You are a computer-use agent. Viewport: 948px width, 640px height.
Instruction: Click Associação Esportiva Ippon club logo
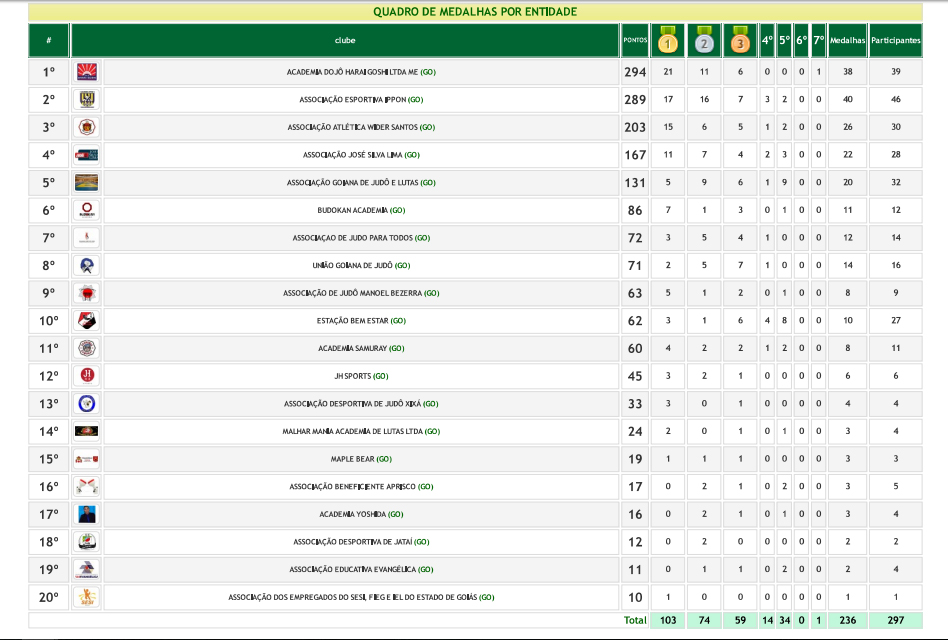pos(86,100)
